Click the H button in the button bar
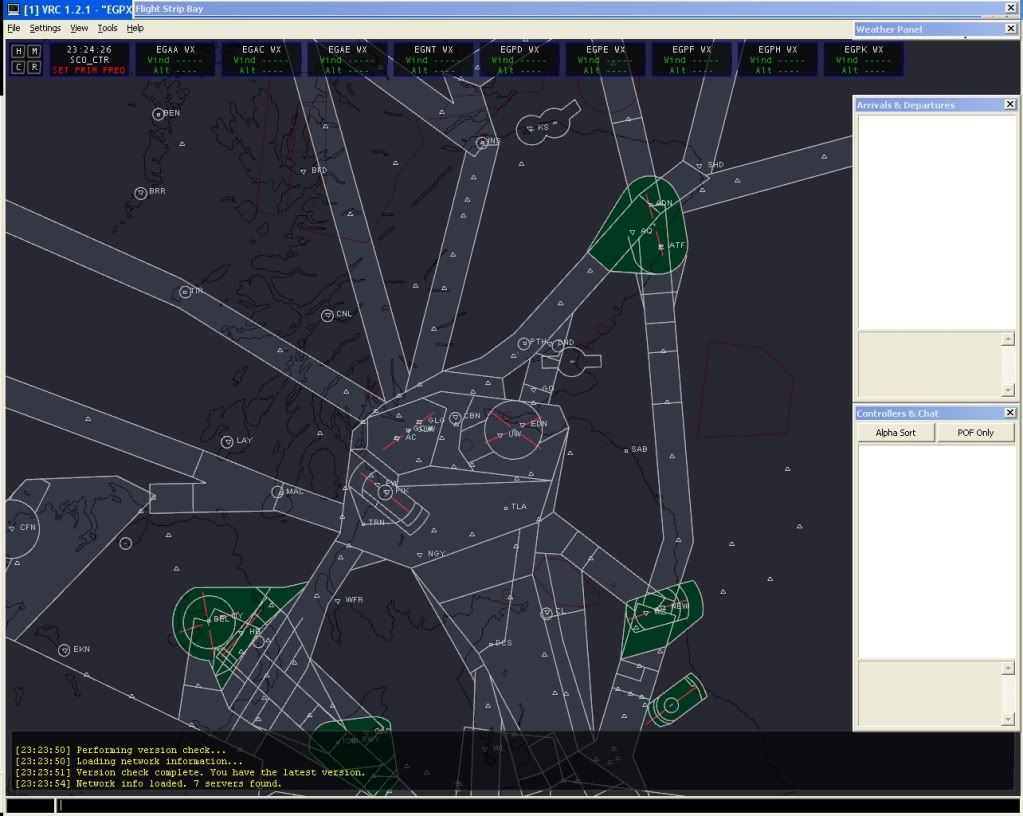Screen dimensions: 1023x816 click(18, 51)
